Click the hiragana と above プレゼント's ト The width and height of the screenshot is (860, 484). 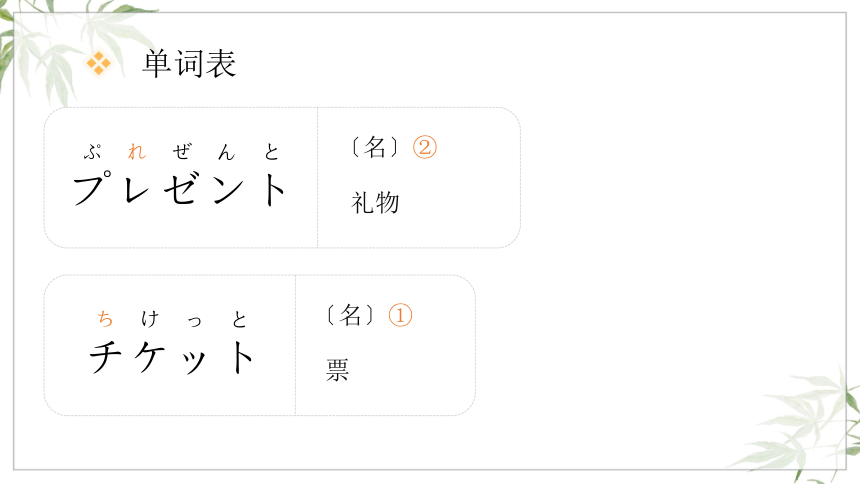tap(271, 152)
